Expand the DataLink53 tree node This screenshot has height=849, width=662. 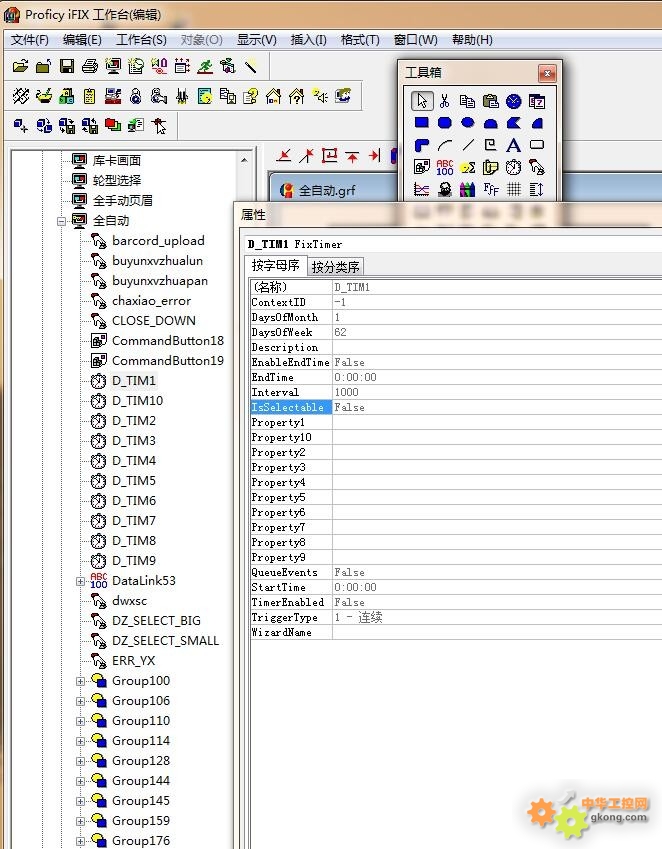coord(81,580)
